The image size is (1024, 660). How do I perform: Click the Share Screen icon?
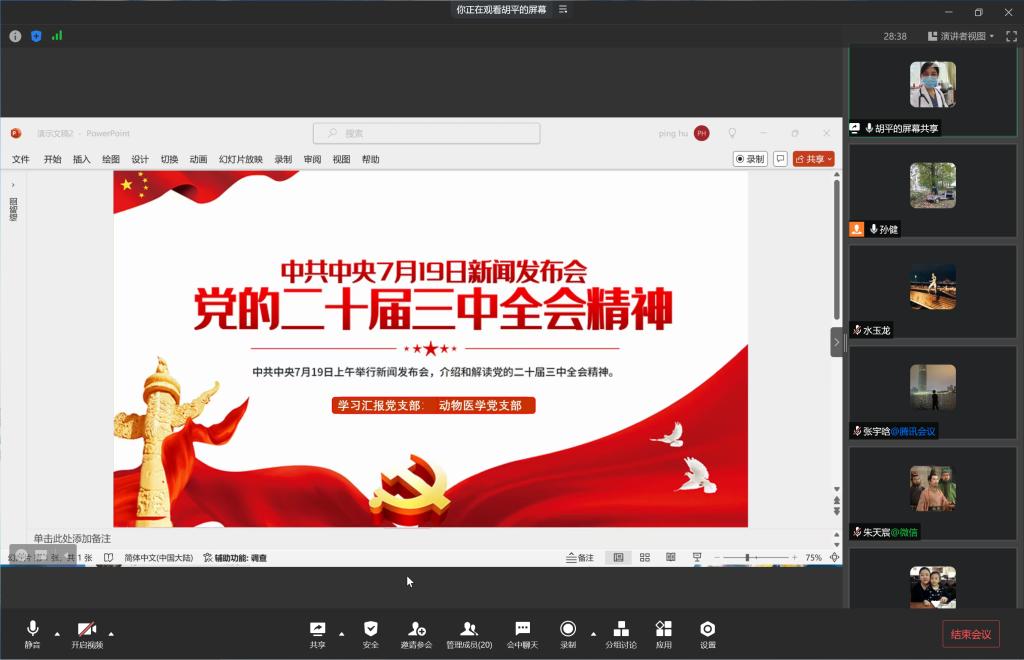tap(317, 629)
